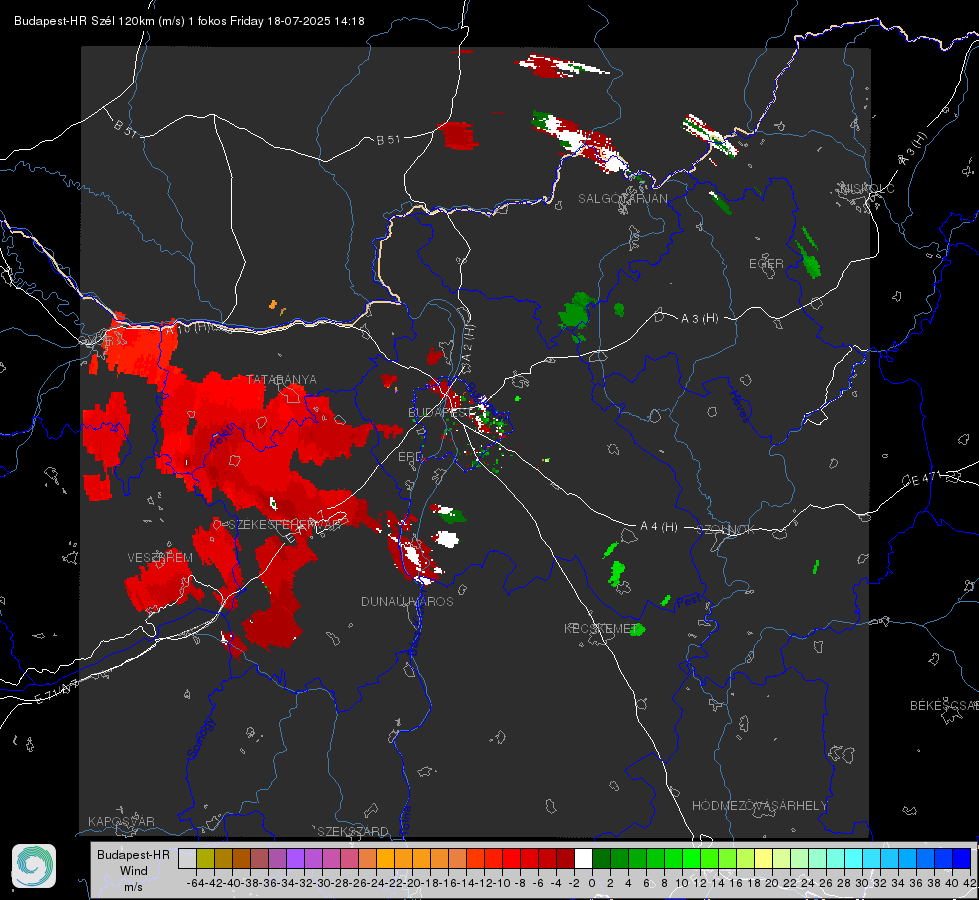Click the 0 value in the legend scale
The image size is (979, 900).
pos(592,883)
